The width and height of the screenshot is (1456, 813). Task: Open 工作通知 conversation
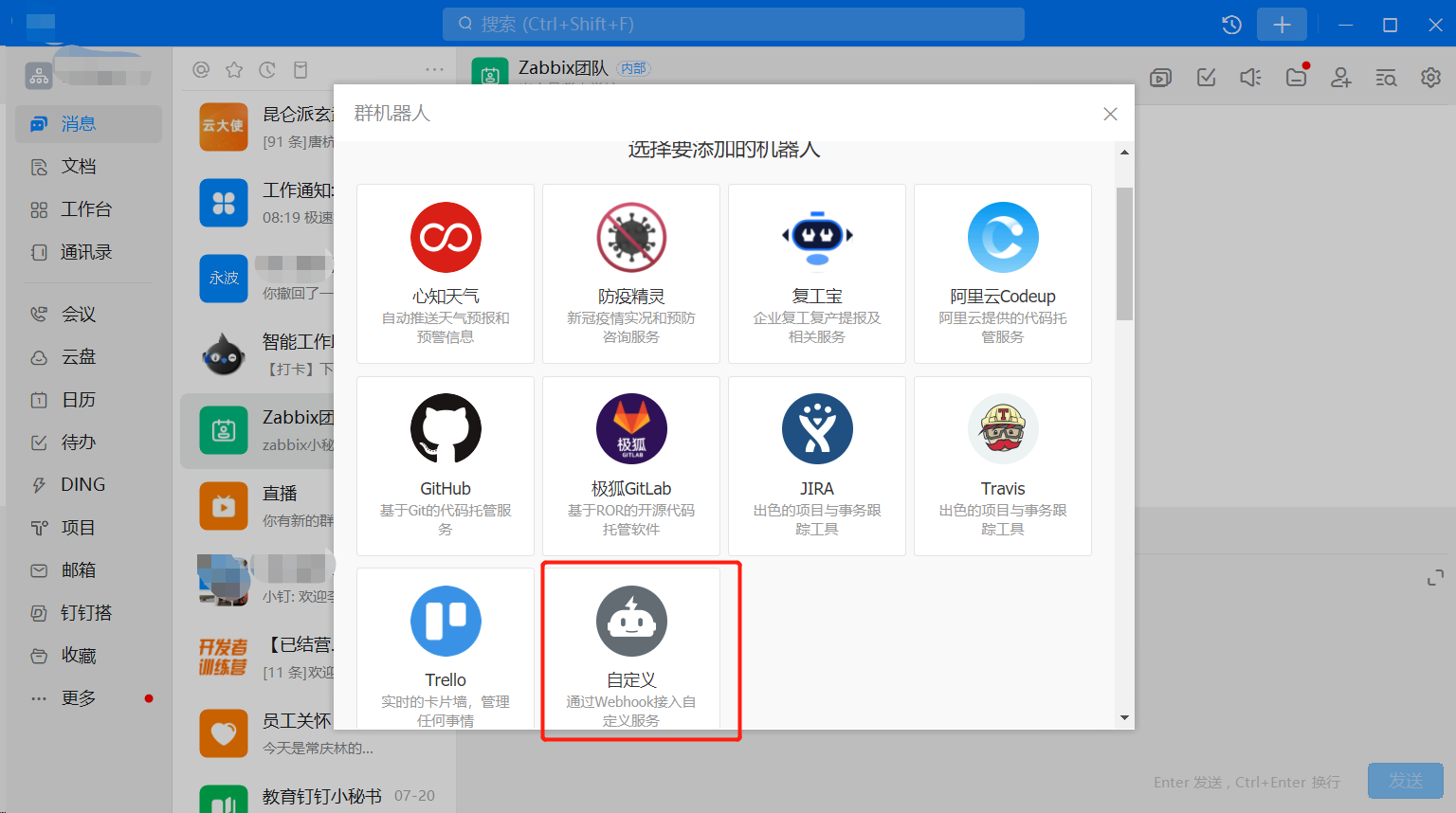point(257,203)
